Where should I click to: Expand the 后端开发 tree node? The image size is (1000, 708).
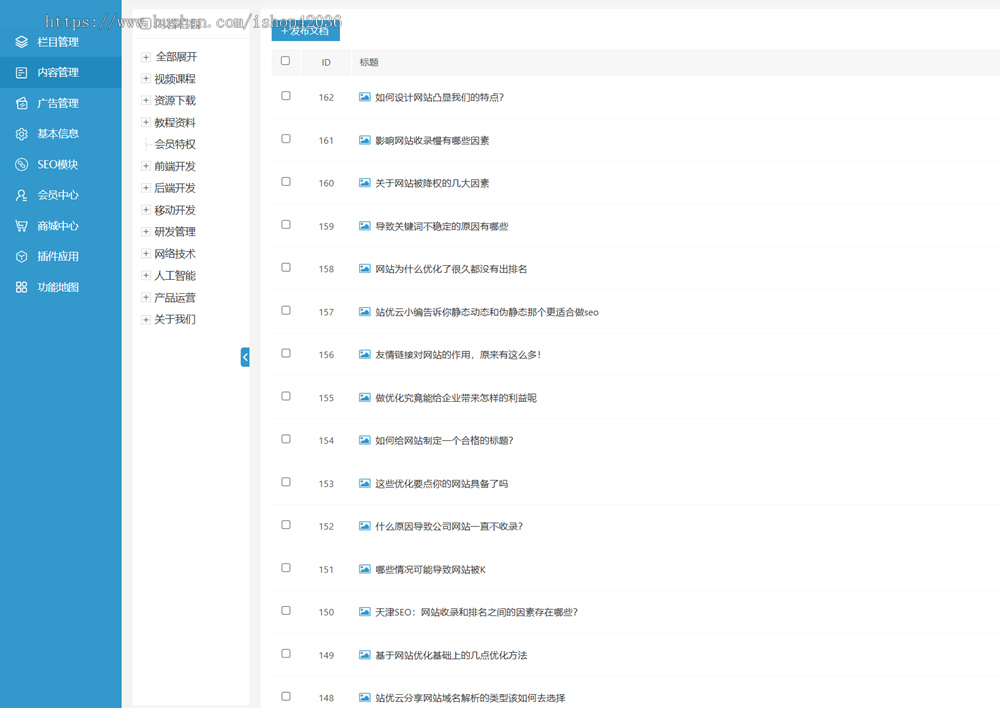pyautogui.click(x=146, y=188)
